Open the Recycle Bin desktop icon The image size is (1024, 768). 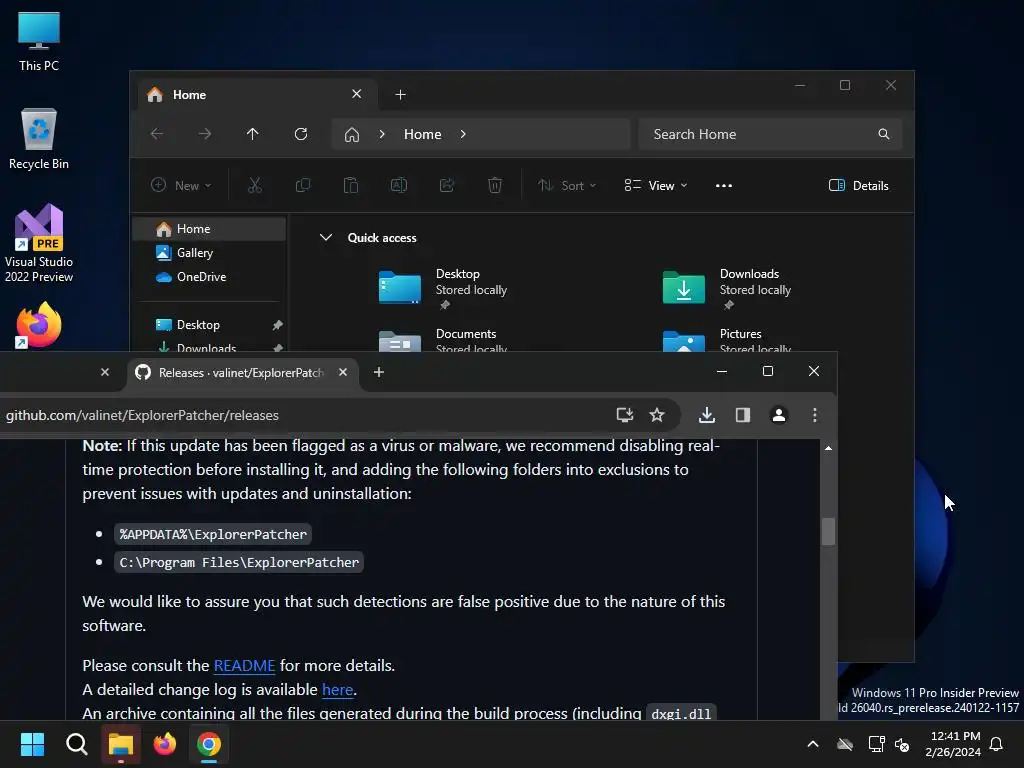coord(39,138)
